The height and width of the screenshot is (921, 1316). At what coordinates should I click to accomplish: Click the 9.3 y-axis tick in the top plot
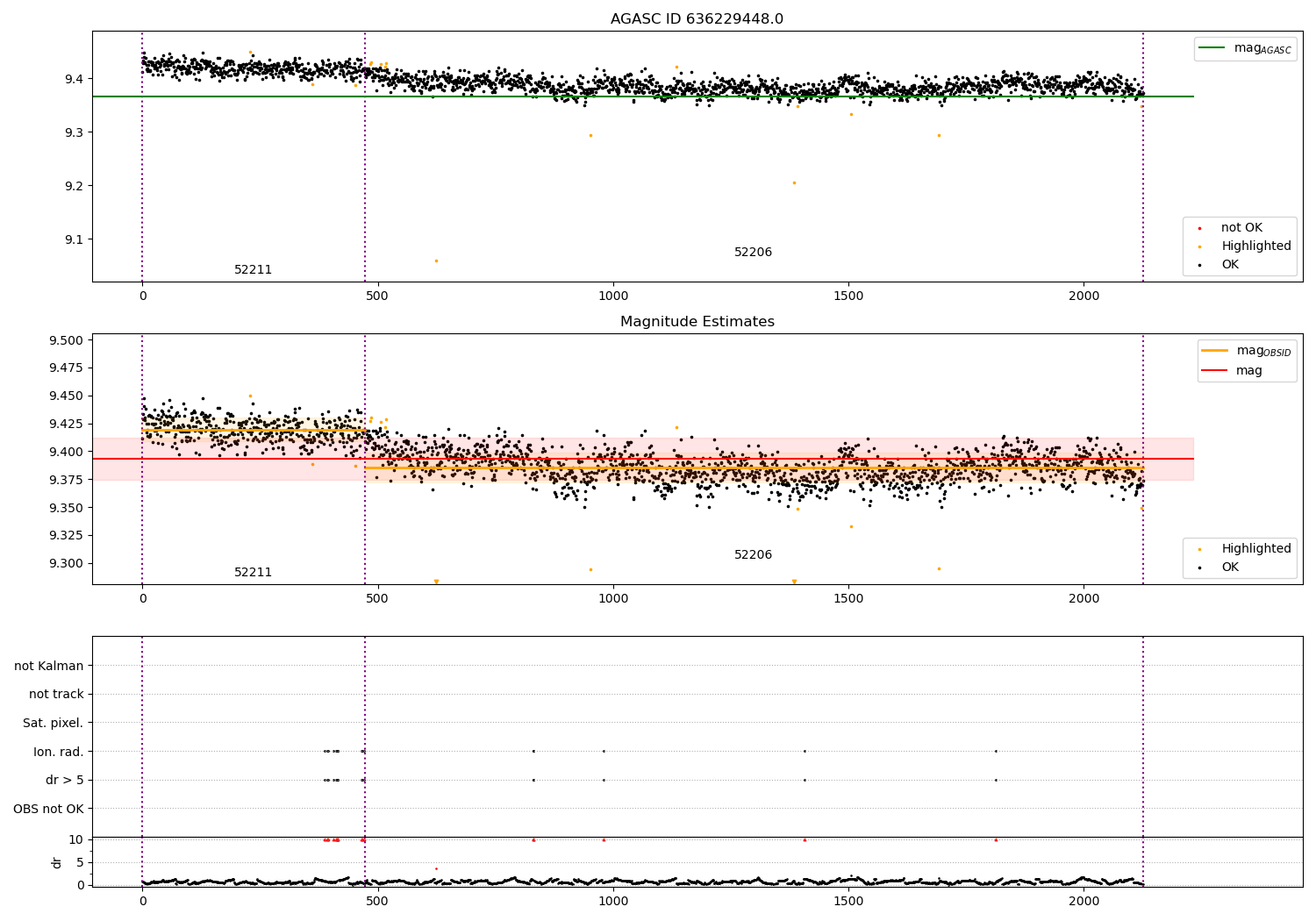[x=72, y=132]
